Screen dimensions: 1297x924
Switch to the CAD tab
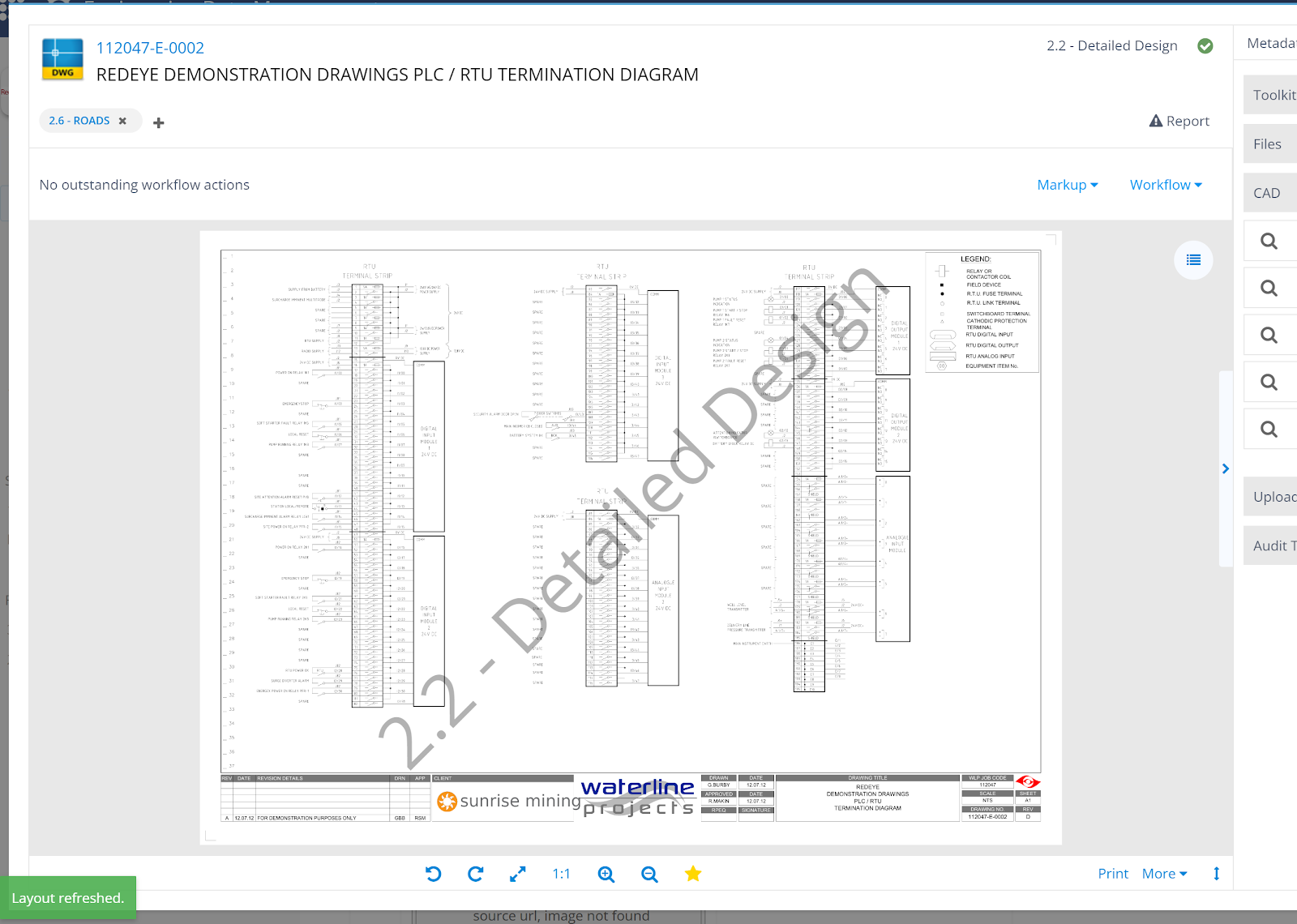(1267, 193)
